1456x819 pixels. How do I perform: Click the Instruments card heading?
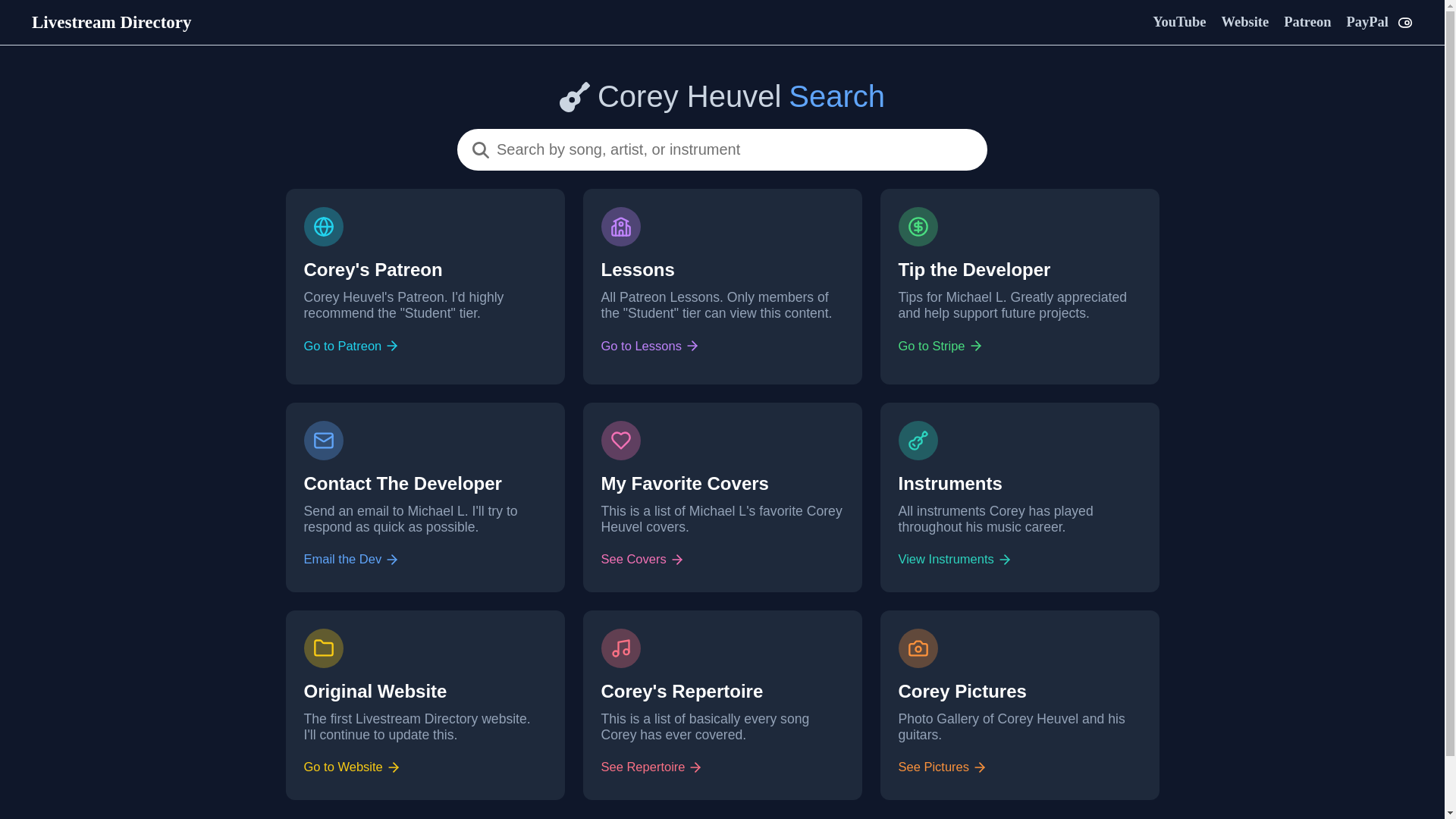[x=949, y=484]
